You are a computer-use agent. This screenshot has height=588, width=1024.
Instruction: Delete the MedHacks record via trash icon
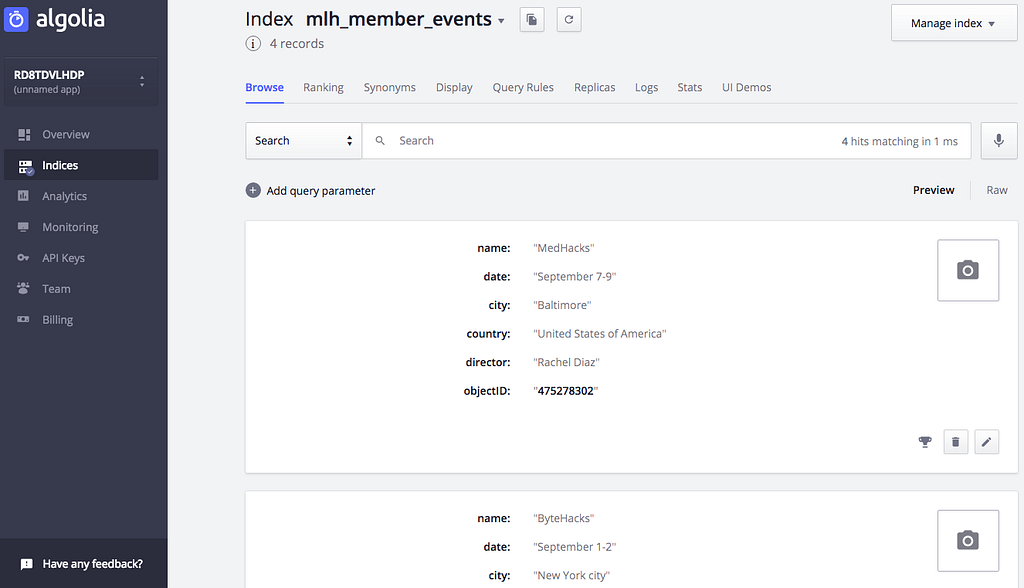point(956,441)
